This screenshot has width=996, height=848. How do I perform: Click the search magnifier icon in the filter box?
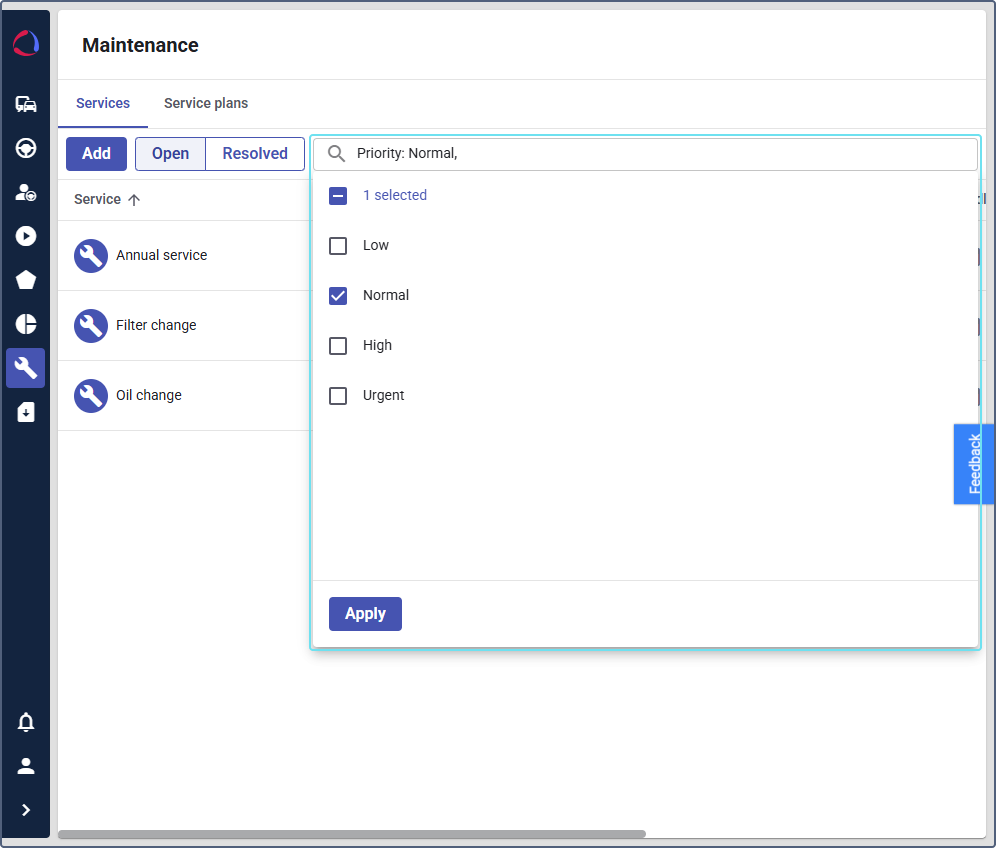(x=336, y=154)
